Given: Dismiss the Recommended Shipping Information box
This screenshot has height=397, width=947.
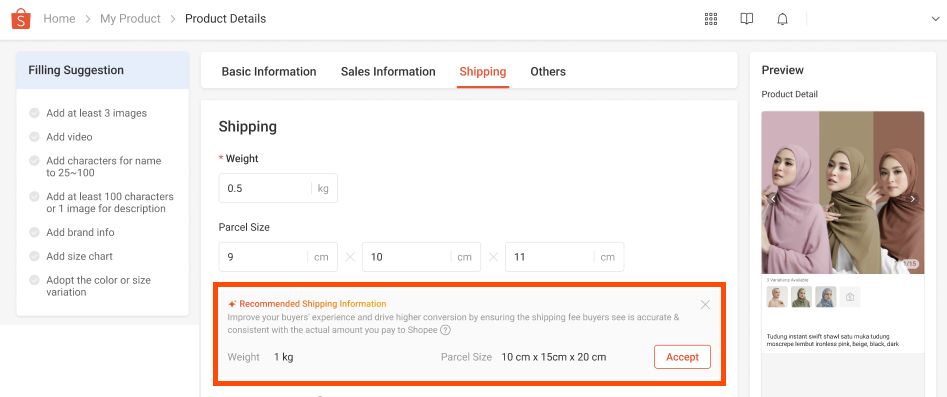Looking at the screenshot, I should 705,305.
